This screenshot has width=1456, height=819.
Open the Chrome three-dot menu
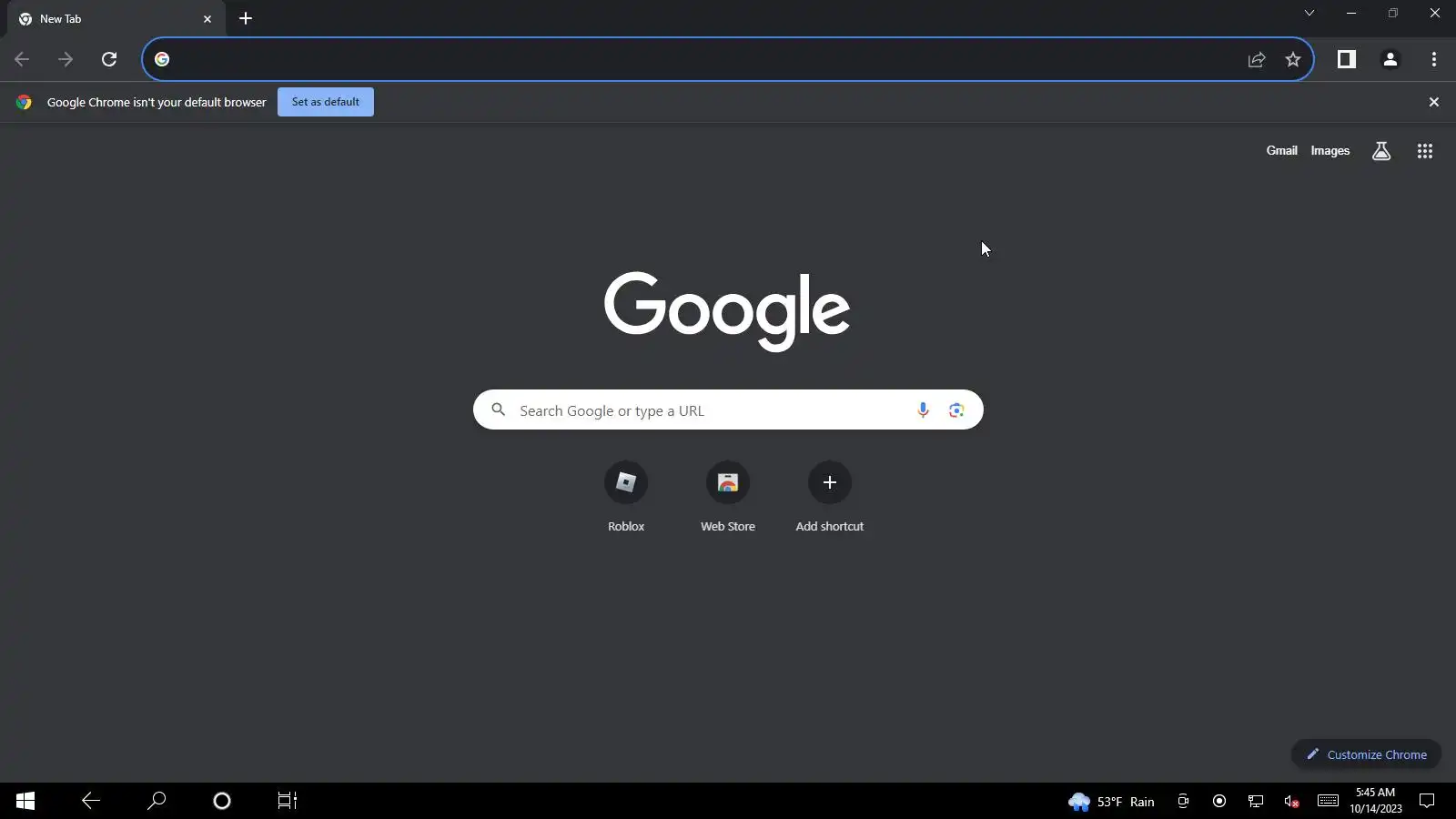tap(1434, 59)
